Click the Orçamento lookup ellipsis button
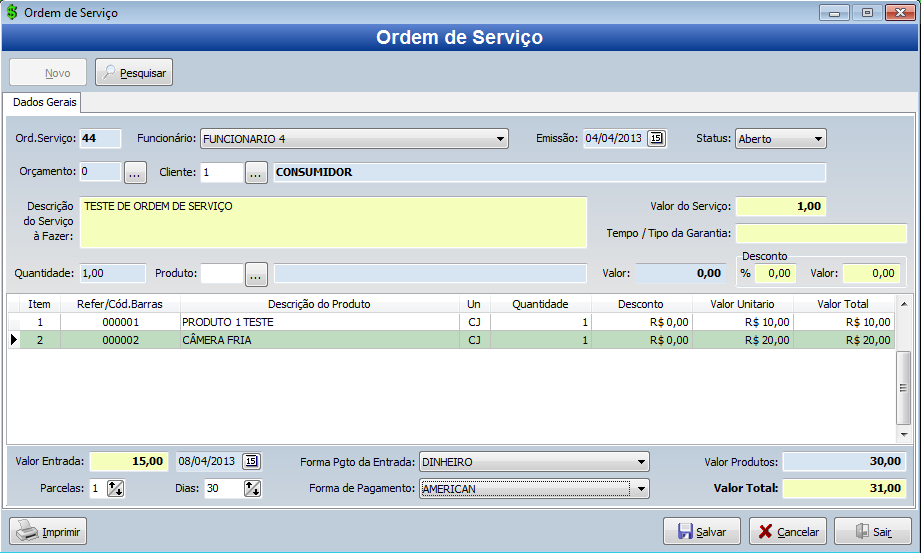The width and height of the screenshot is (921, 553). [136, 172]
